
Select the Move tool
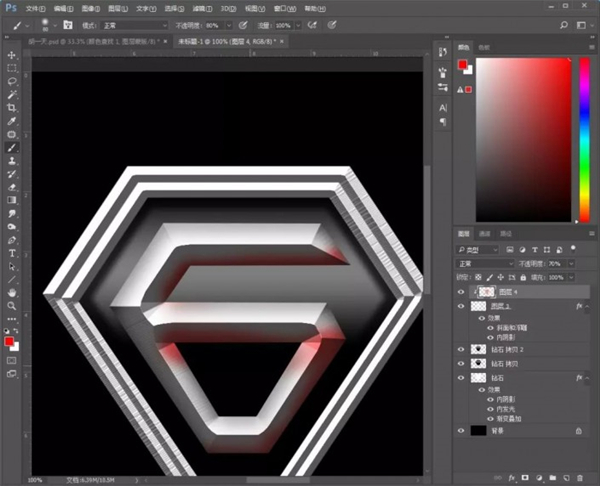[12, 55]
